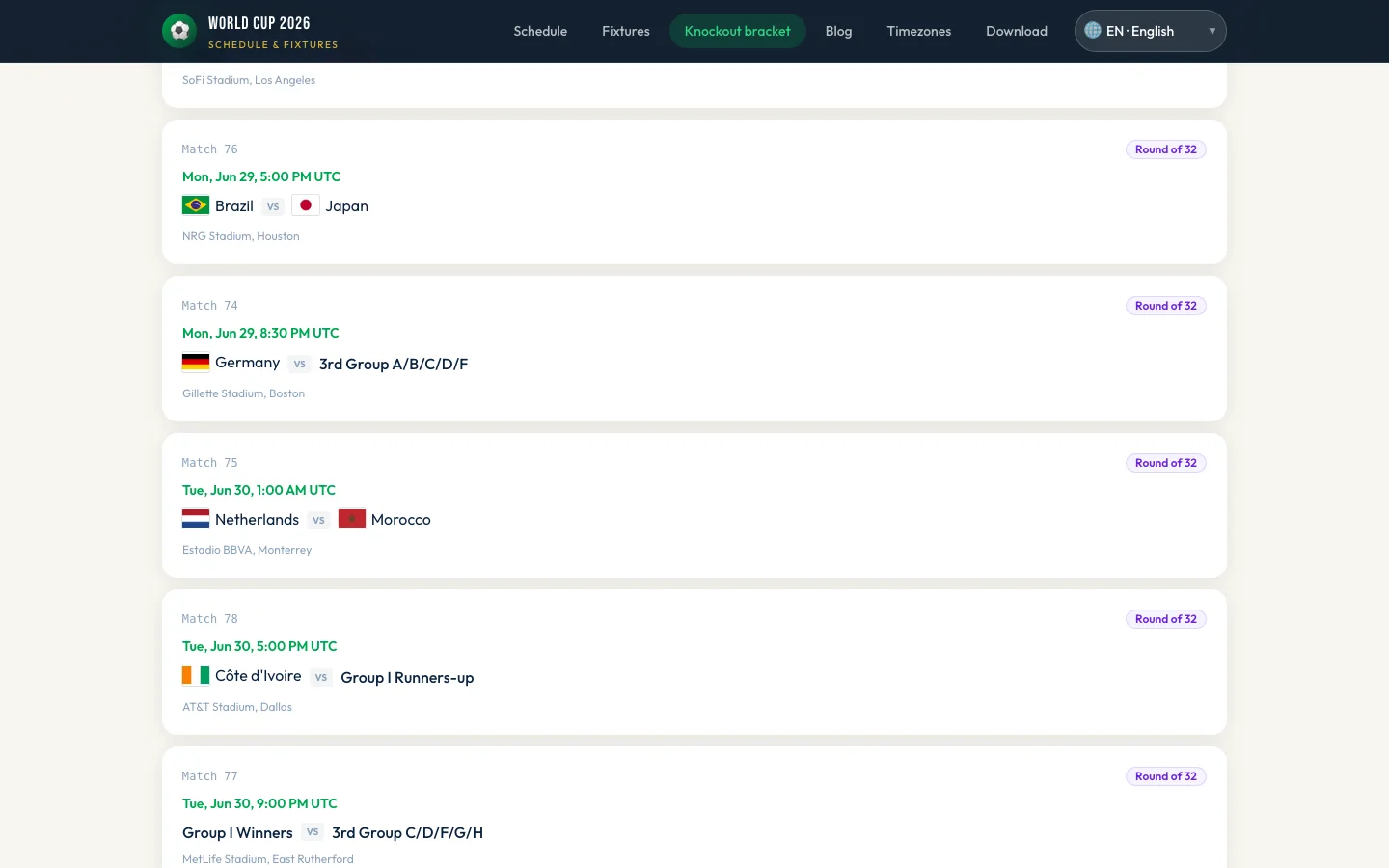Click the Match 75 label
This screenshot has width=1389, height=868.
(210, 463)
